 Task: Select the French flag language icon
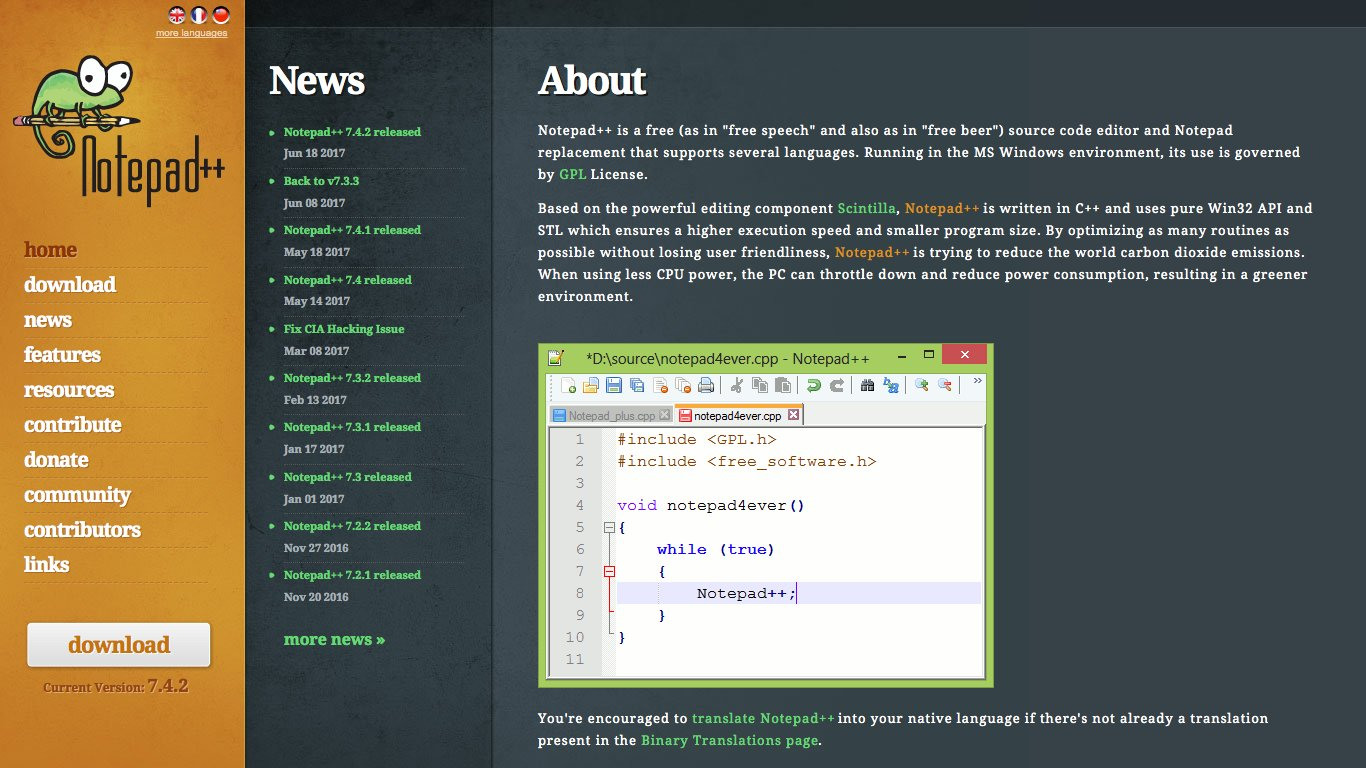point(198,15)
